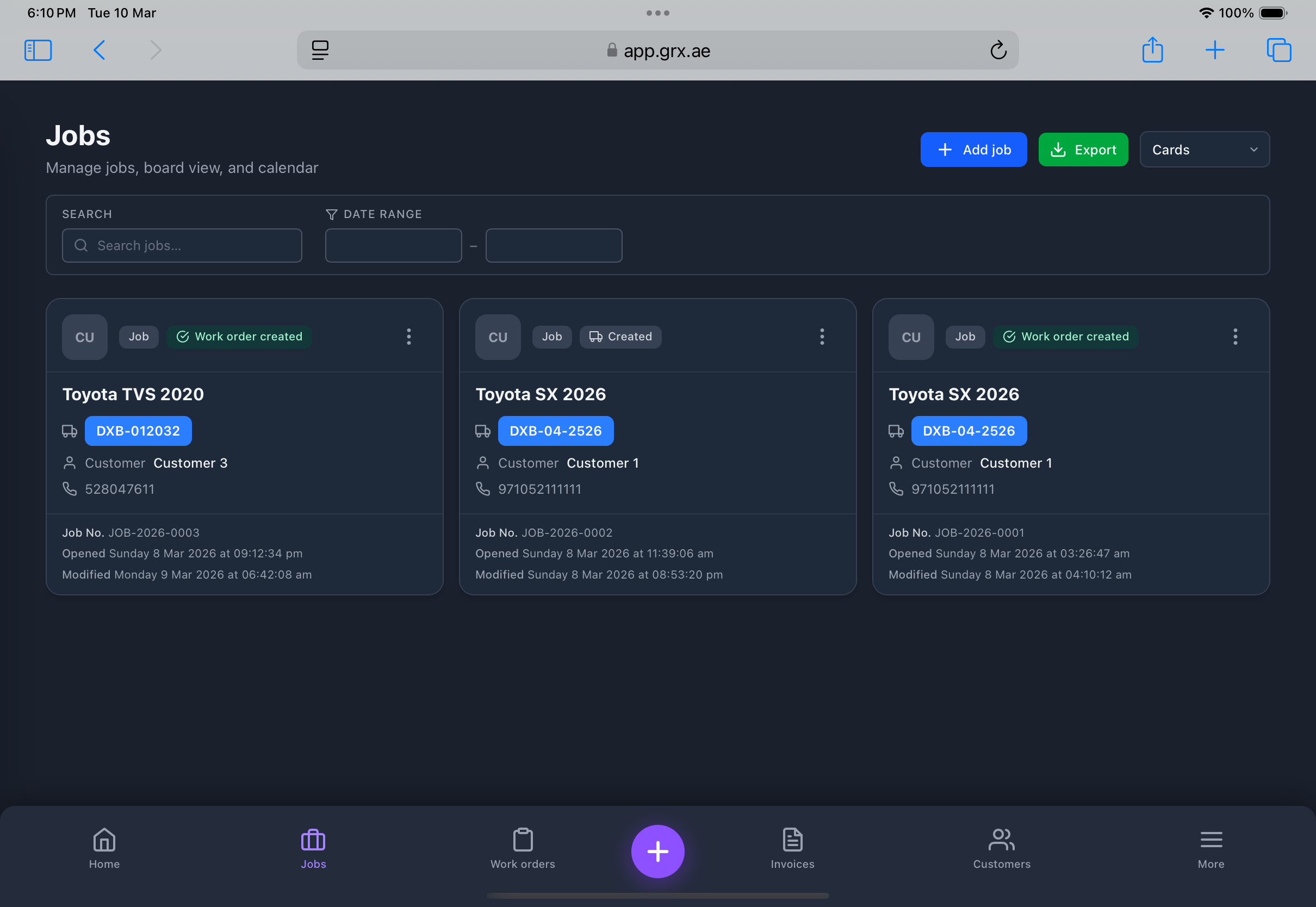Tap the purple plus quick-add button
The width and height of the screenshot is (1316, 907).
[x=657, y=851]
